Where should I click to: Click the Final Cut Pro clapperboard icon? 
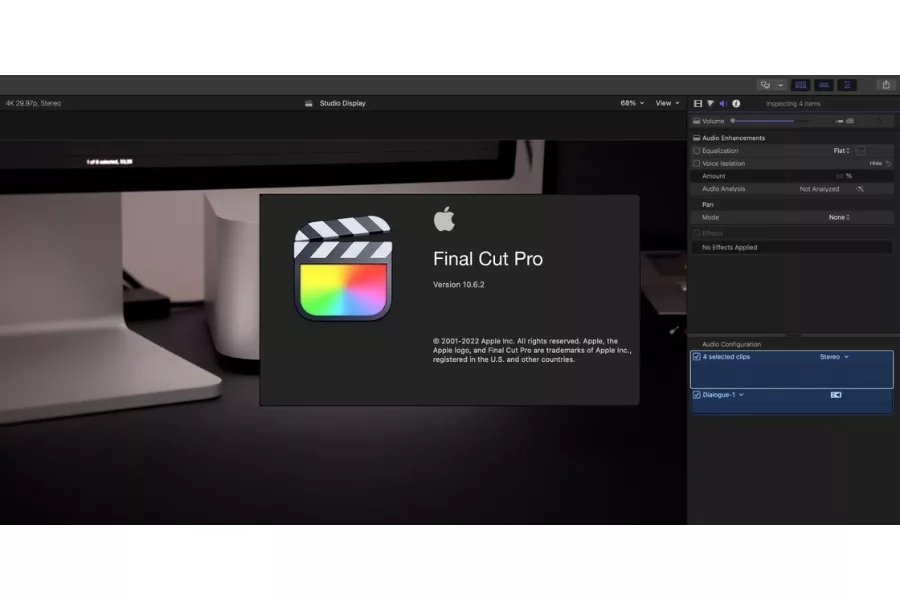(x=343, y=268)
